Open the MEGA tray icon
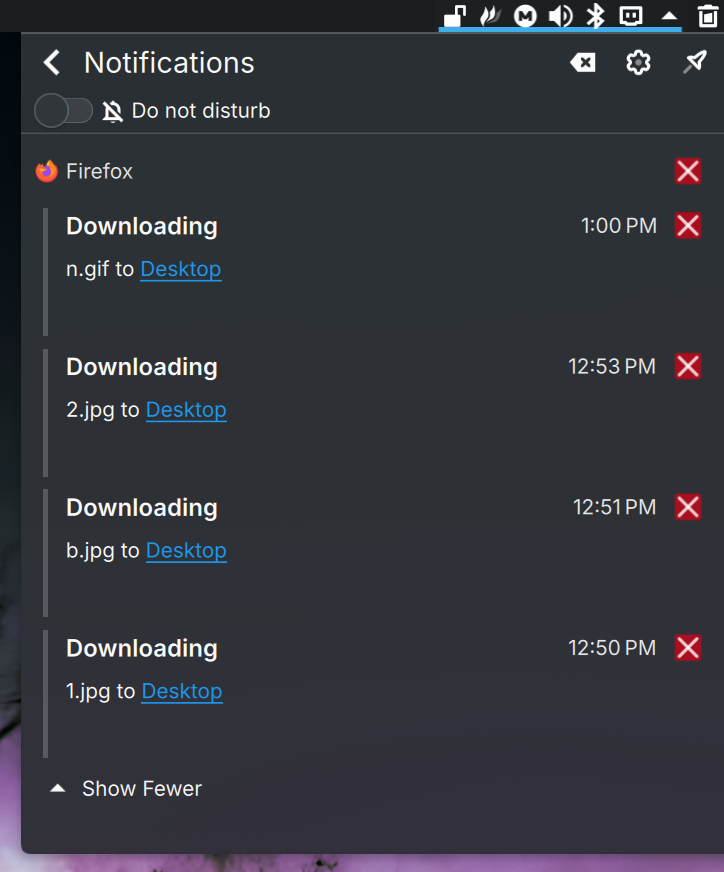 (525, 16)
